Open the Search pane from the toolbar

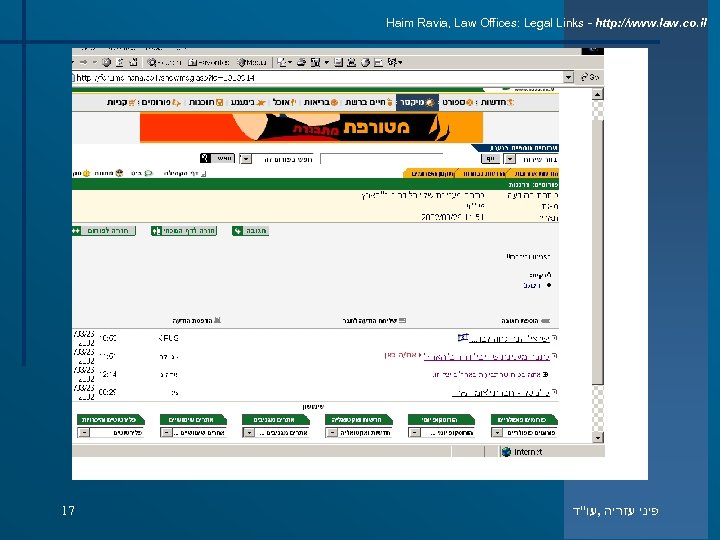pyautogui.click(x=164, y=62)
